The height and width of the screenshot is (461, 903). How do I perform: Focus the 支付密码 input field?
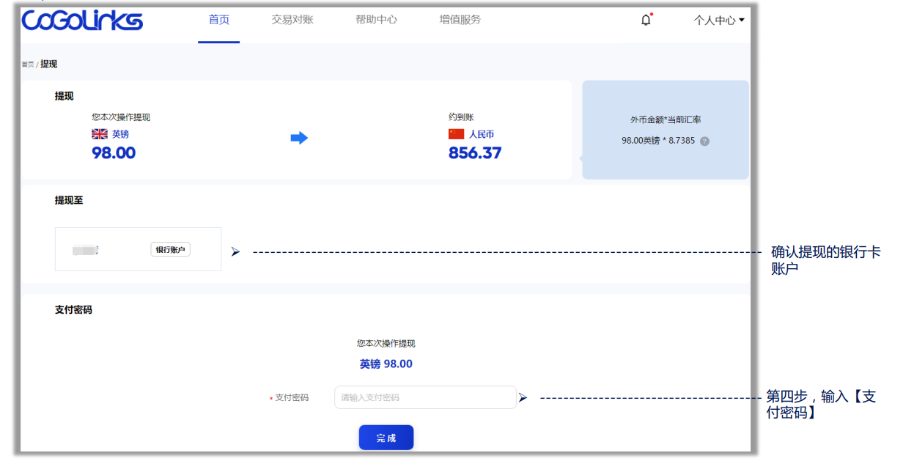tap(425, 398)
